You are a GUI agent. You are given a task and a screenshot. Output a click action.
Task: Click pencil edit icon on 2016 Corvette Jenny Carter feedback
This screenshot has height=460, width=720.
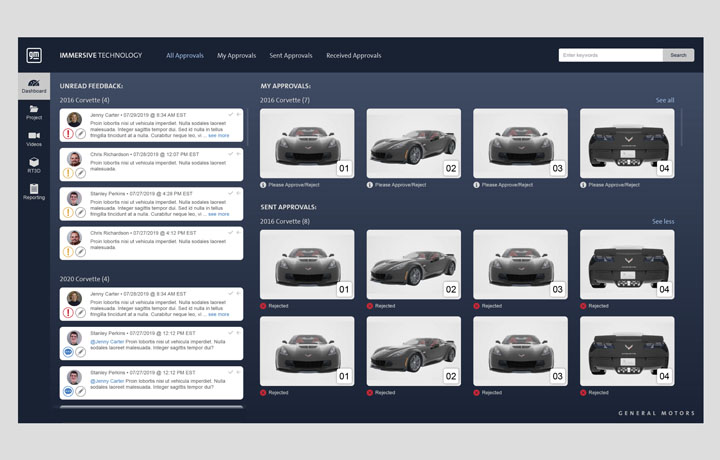(x=80, y=134)
